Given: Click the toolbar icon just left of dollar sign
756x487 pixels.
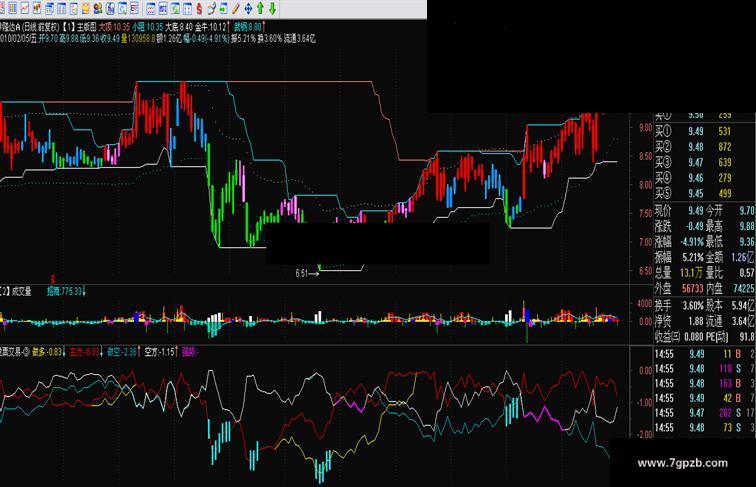Looking at the screenshot, I should coord(188,8).
